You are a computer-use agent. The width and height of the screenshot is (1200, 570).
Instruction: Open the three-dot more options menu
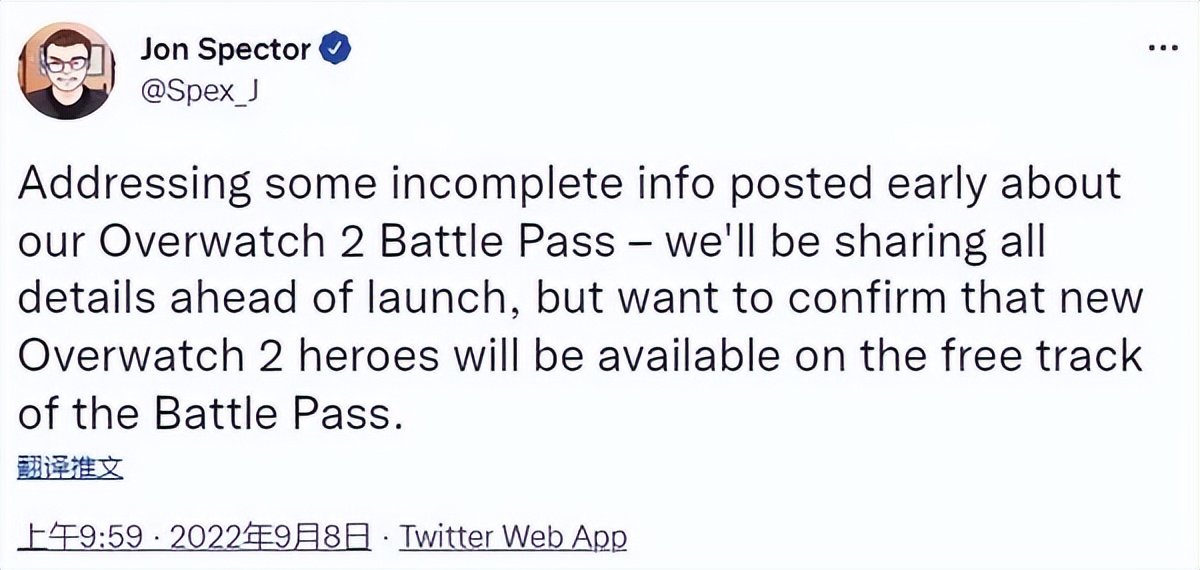[1164, 50]
